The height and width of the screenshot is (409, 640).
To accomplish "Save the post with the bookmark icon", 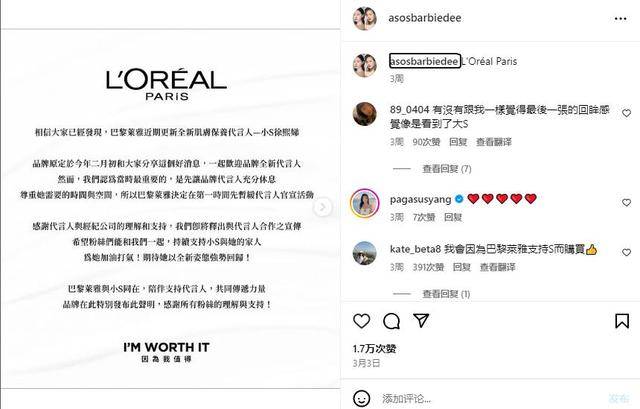I will click(x=622, y=321).
